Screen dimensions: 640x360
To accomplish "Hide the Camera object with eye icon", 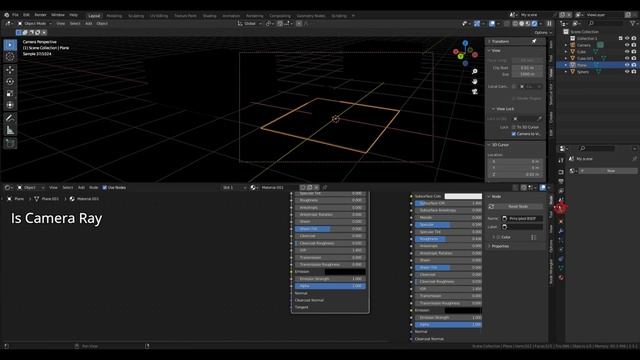I will tap(627, 45).
